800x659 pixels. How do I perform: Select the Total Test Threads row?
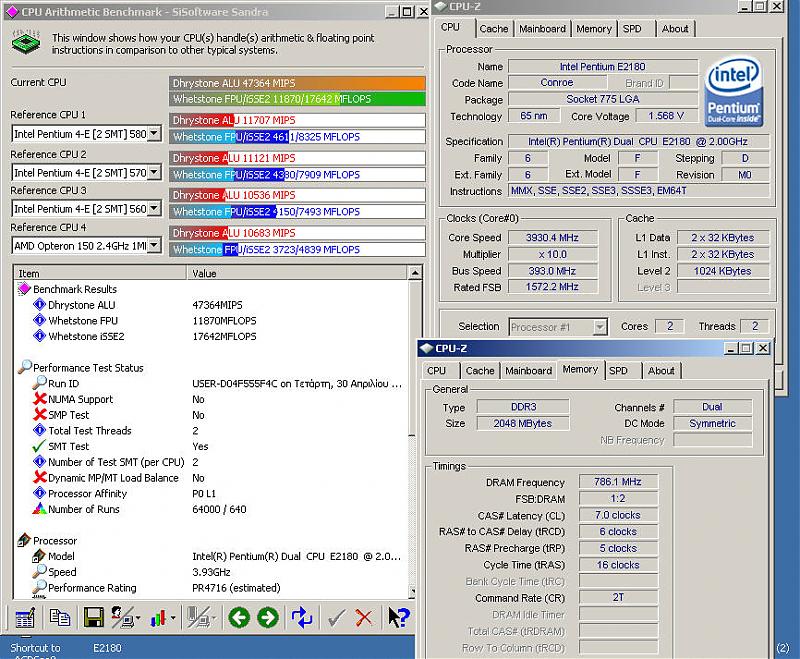212,430
